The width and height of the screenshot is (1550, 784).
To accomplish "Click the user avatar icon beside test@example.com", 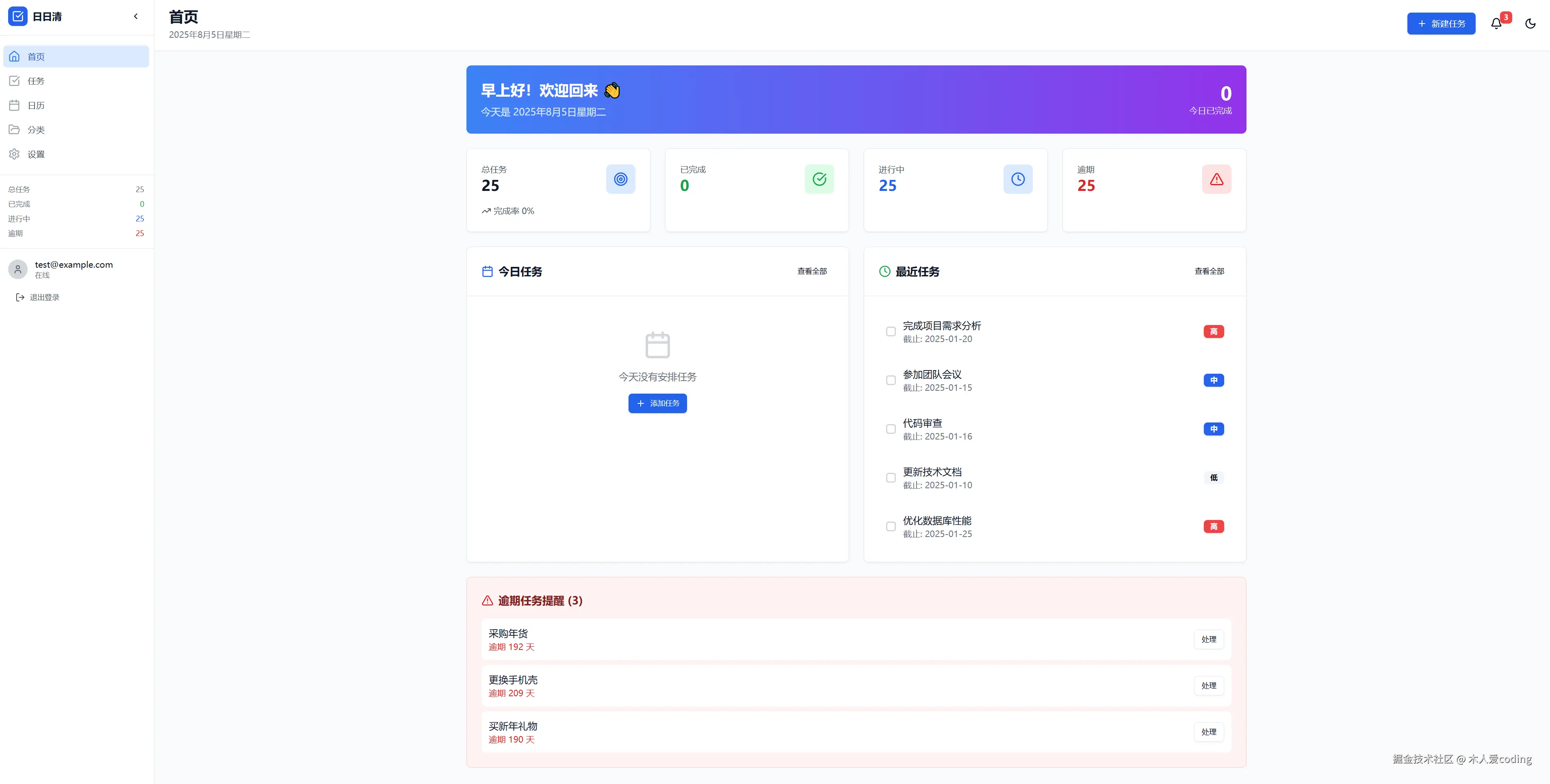I will click(x=17, y=269).
